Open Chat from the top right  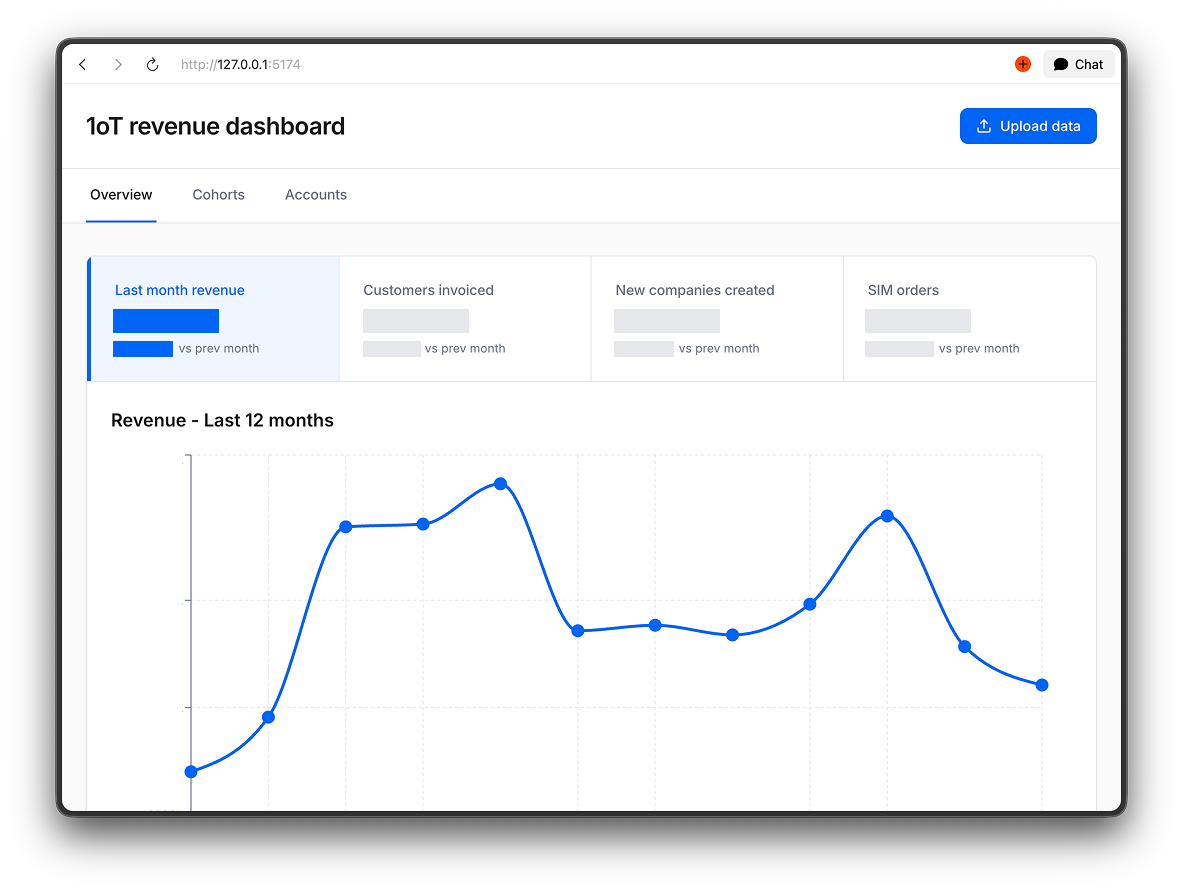(x=1078, y=63)
